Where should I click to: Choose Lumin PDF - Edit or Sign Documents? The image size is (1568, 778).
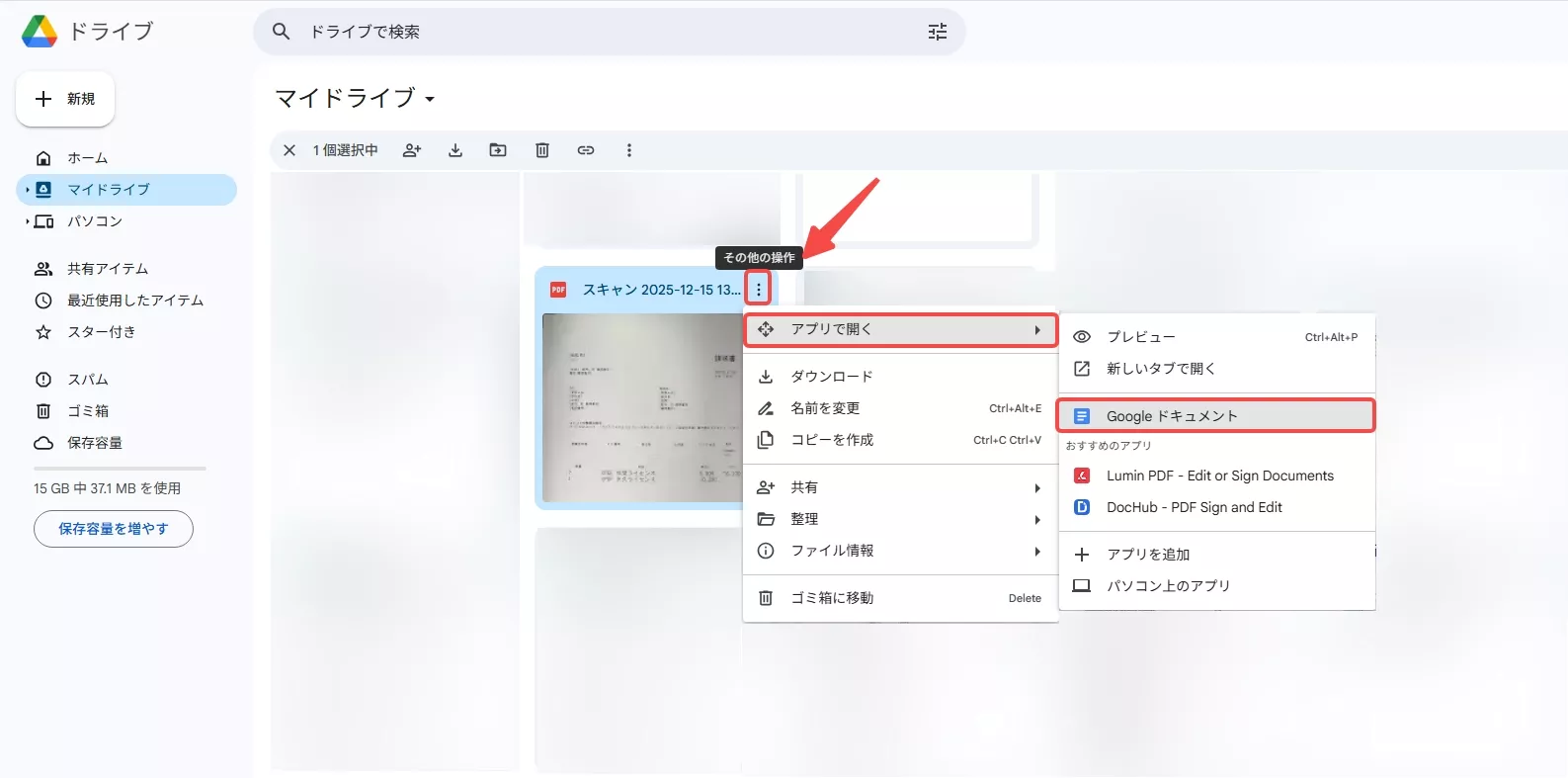[x=1217, y=475]
